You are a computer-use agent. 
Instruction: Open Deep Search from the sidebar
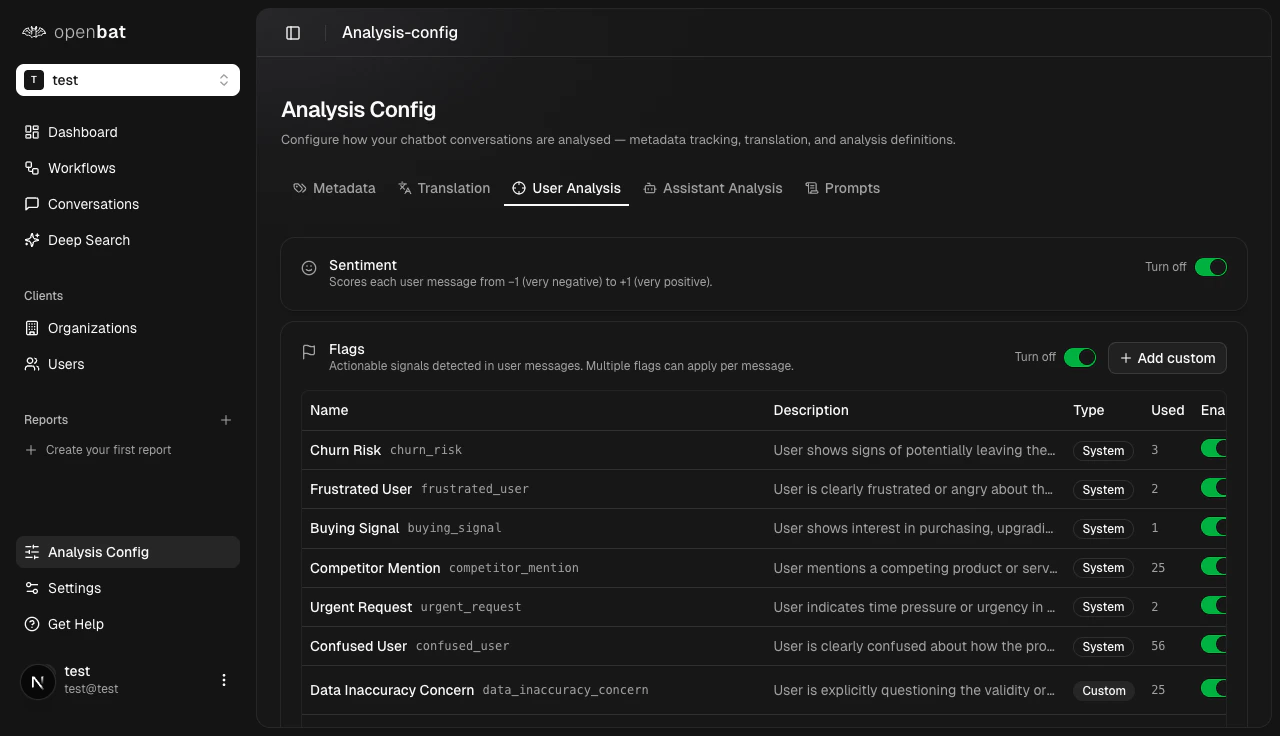coord(88,240)
